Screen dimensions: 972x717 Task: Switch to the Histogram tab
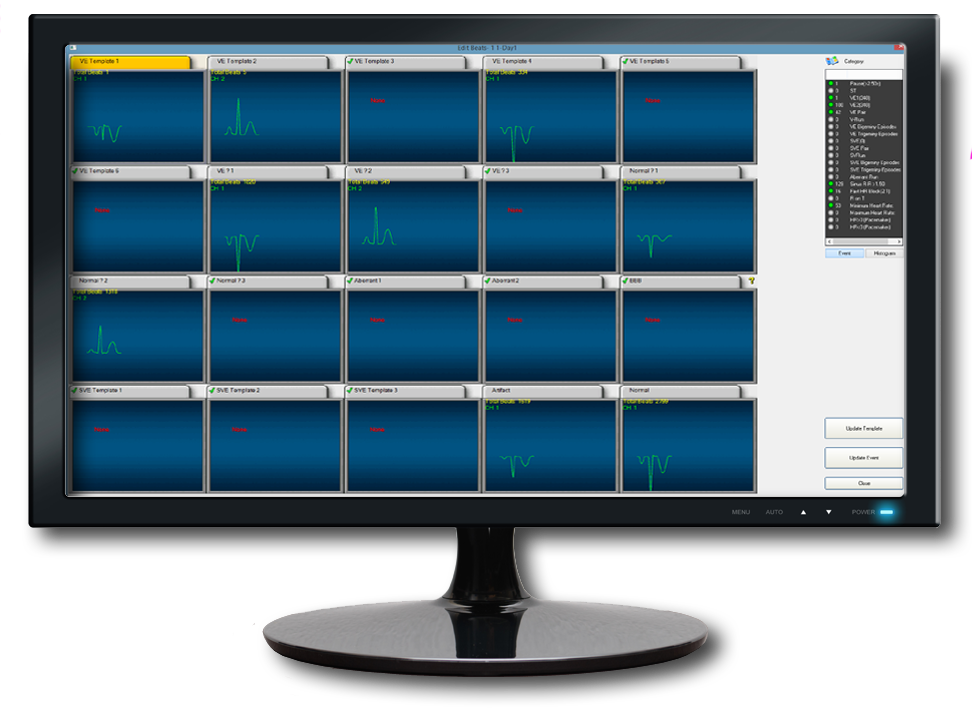(x=886, y=253)
